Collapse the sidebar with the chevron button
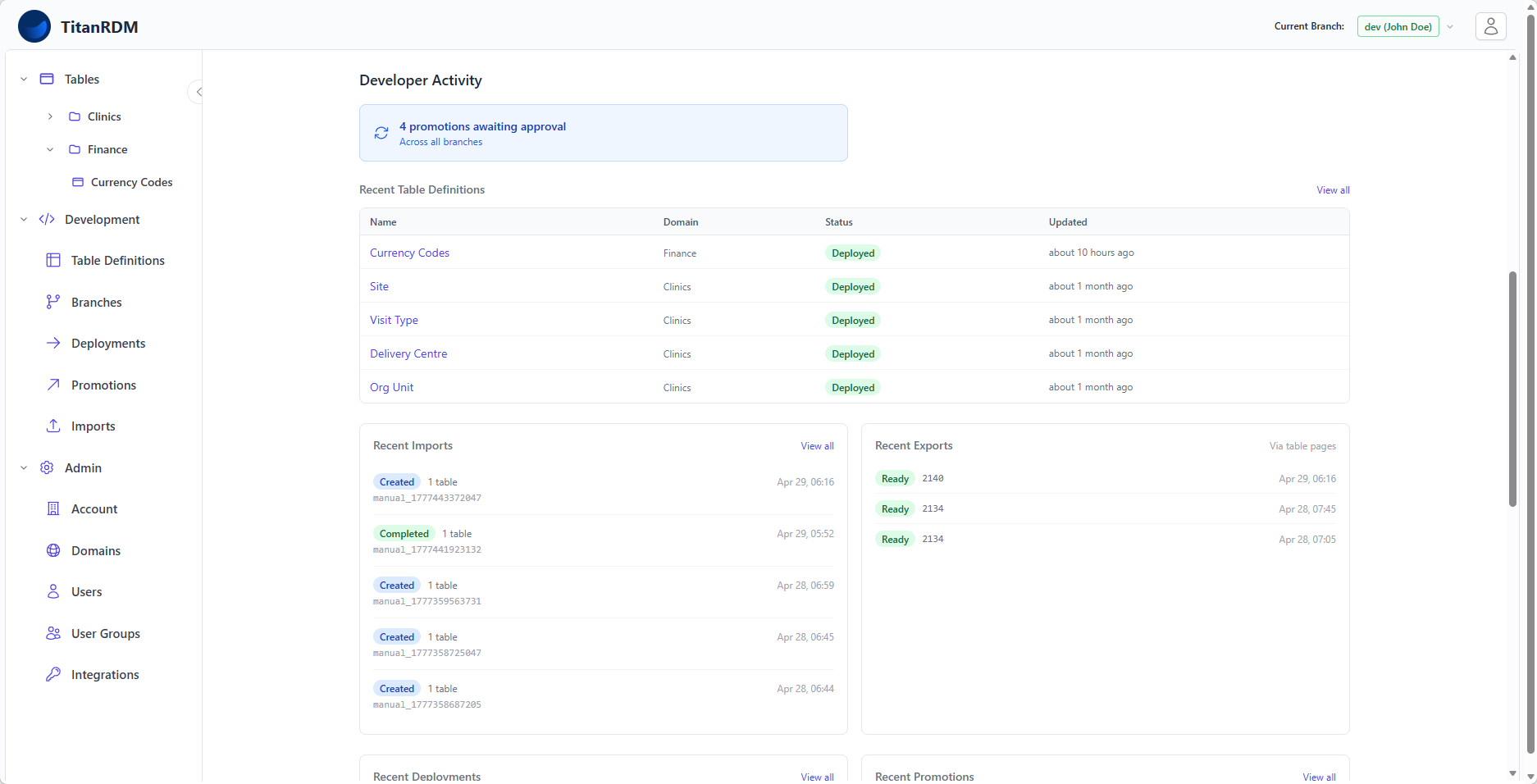This screenshot has width=1537, height=784. tap(197, 92)
